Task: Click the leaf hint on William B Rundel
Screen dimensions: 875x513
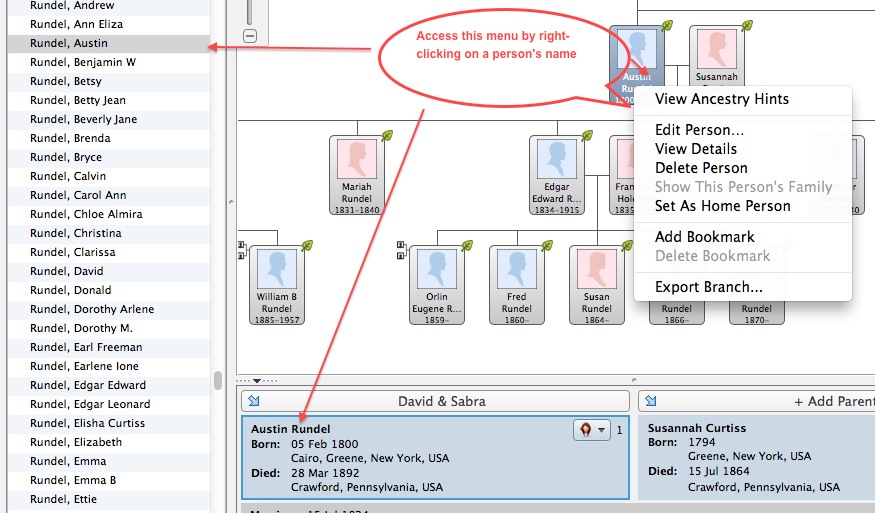Action: (x=307, y=245)
